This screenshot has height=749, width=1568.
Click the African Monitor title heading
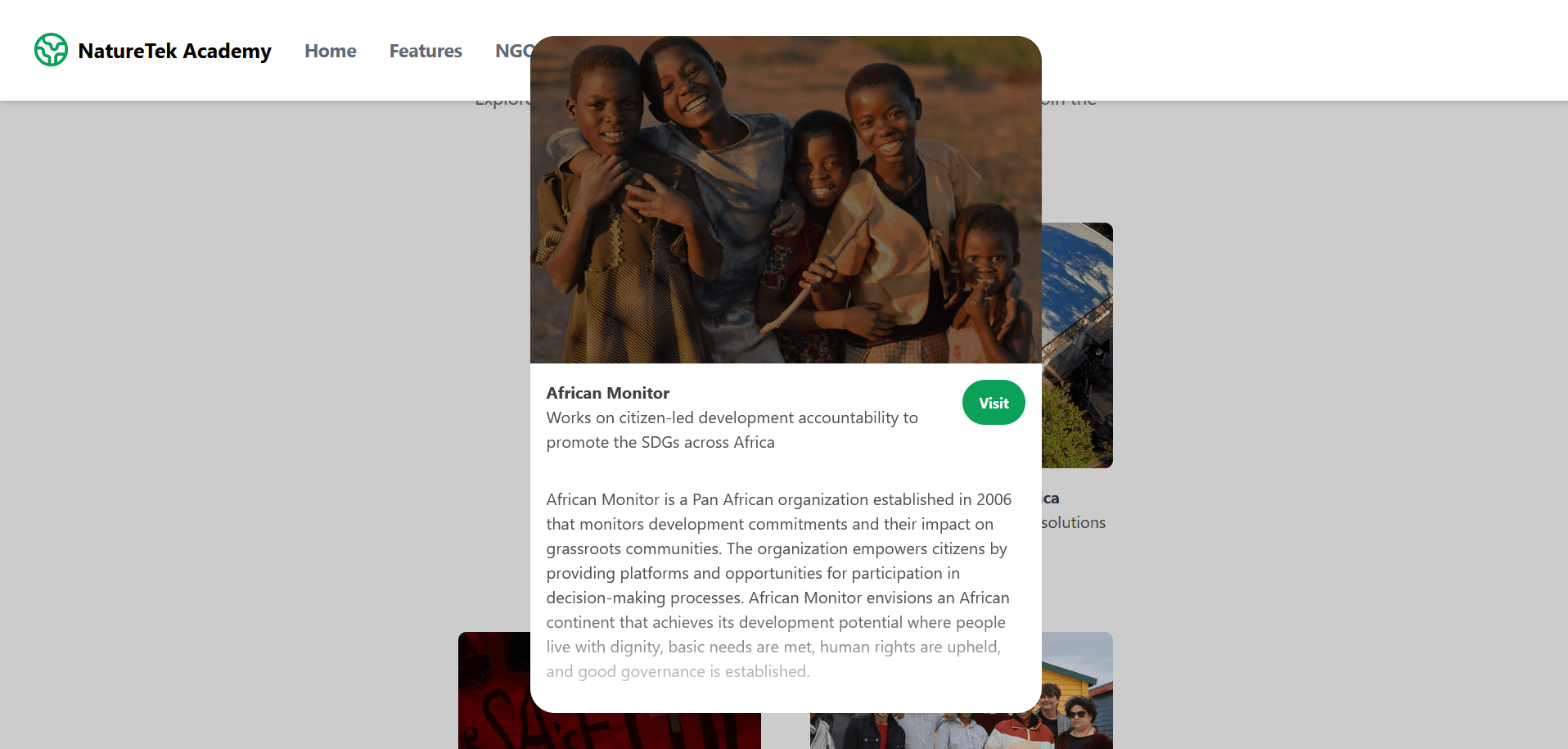(607, 393)
